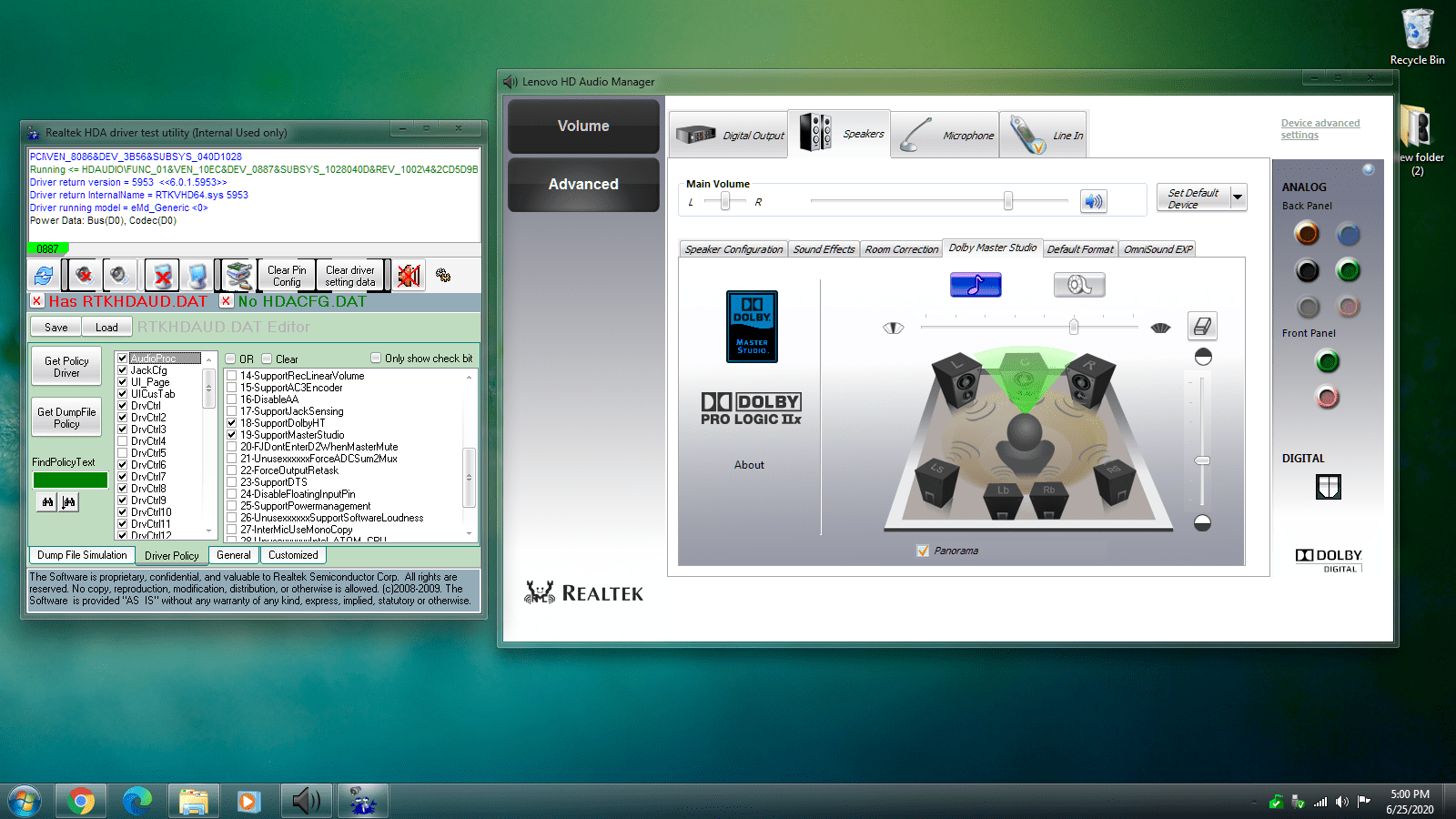1456x819 pixels.
Task: Select the Music mode icon in Dolby panel
Action: click(976, 284)
